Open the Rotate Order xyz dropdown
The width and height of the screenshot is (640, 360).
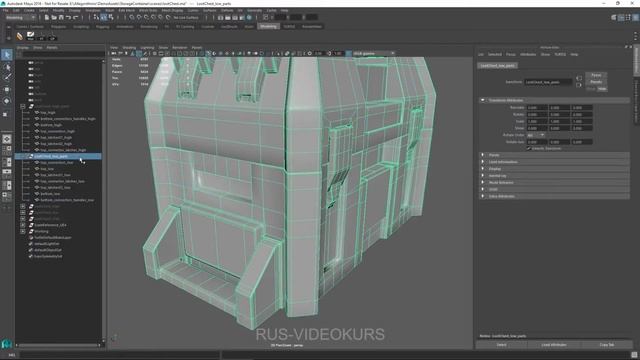[x=536, y=135]
